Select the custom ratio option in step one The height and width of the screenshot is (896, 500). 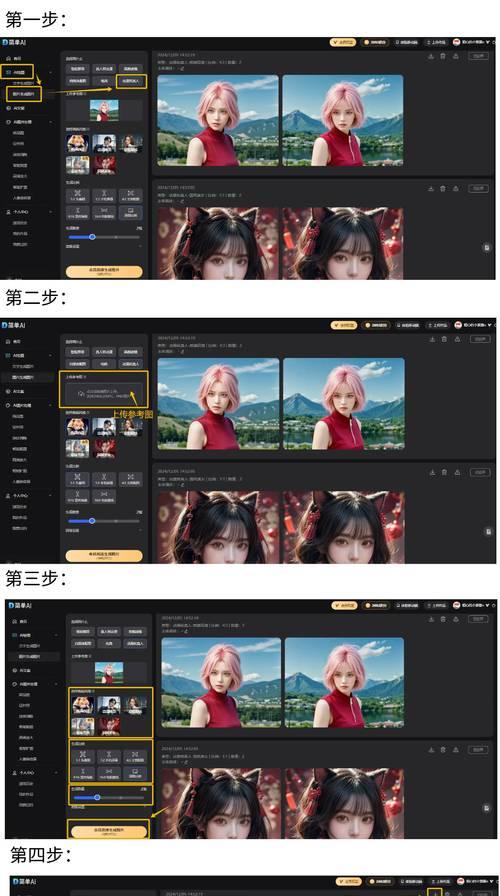click(x=131, y=213)
